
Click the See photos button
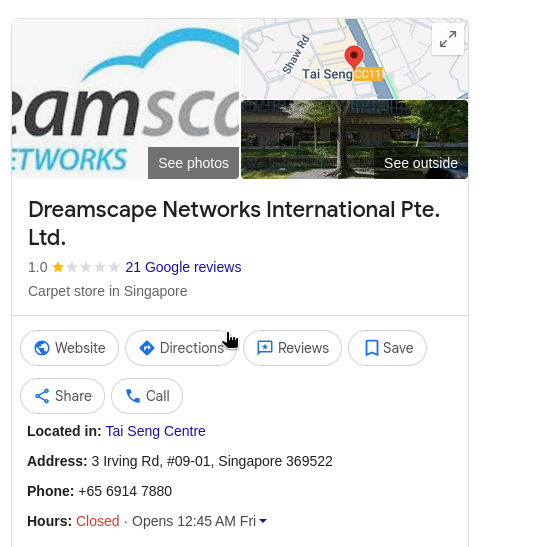click(x=193, y=163)
